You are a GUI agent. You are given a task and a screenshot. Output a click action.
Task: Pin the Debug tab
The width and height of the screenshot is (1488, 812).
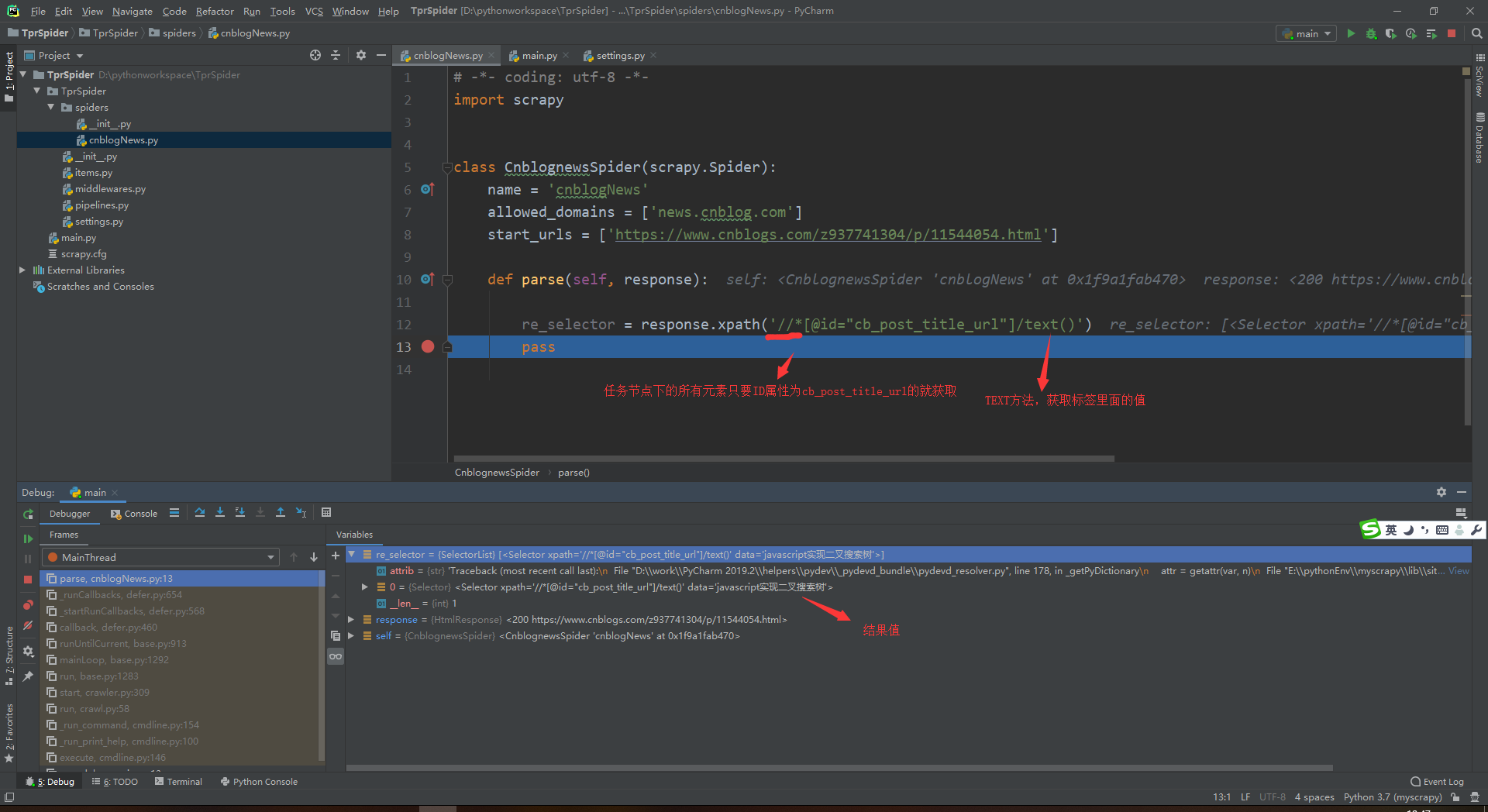point(28,676)
